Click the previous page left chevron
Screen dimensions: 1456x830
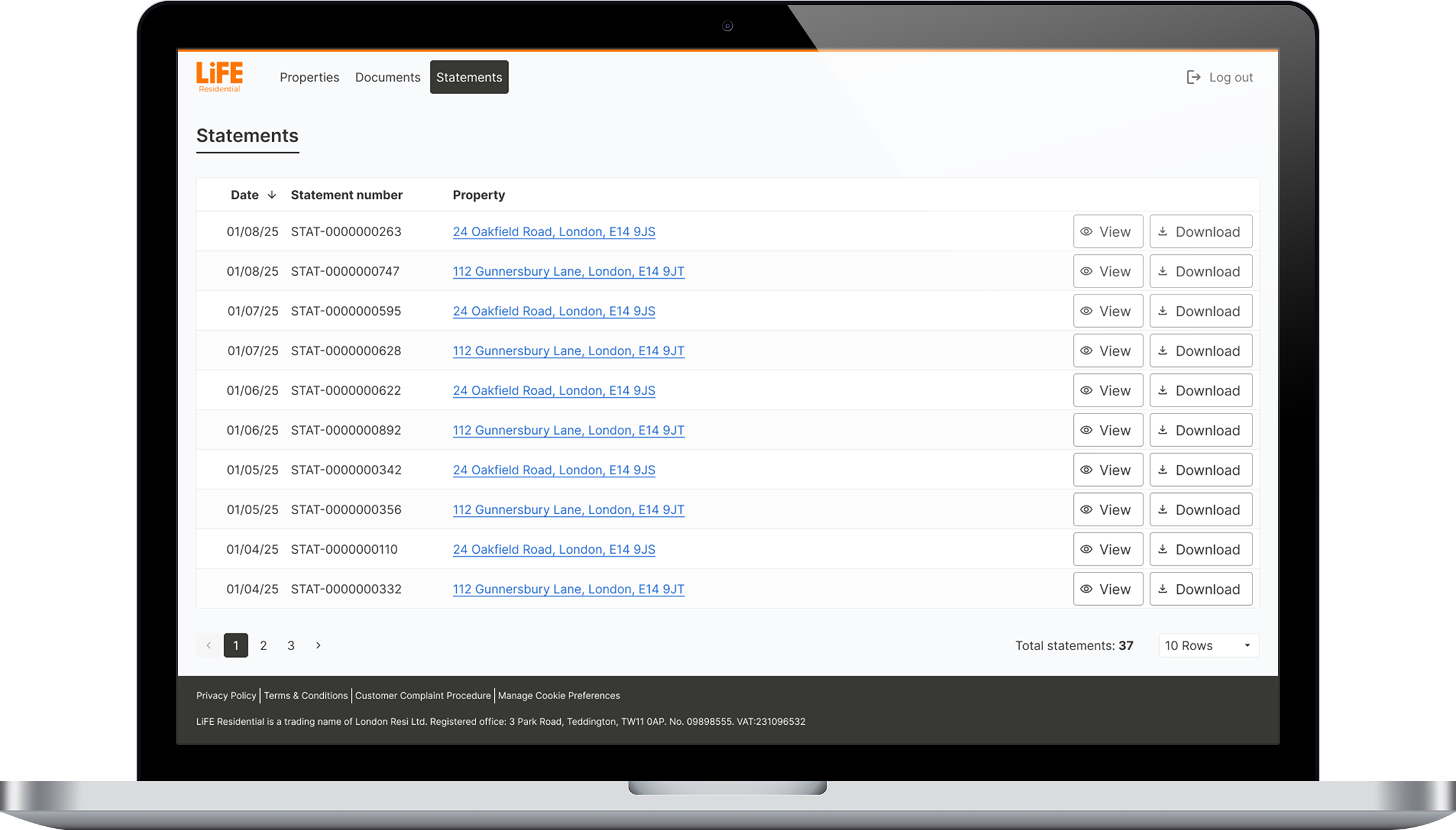click(x=209, y=645)
